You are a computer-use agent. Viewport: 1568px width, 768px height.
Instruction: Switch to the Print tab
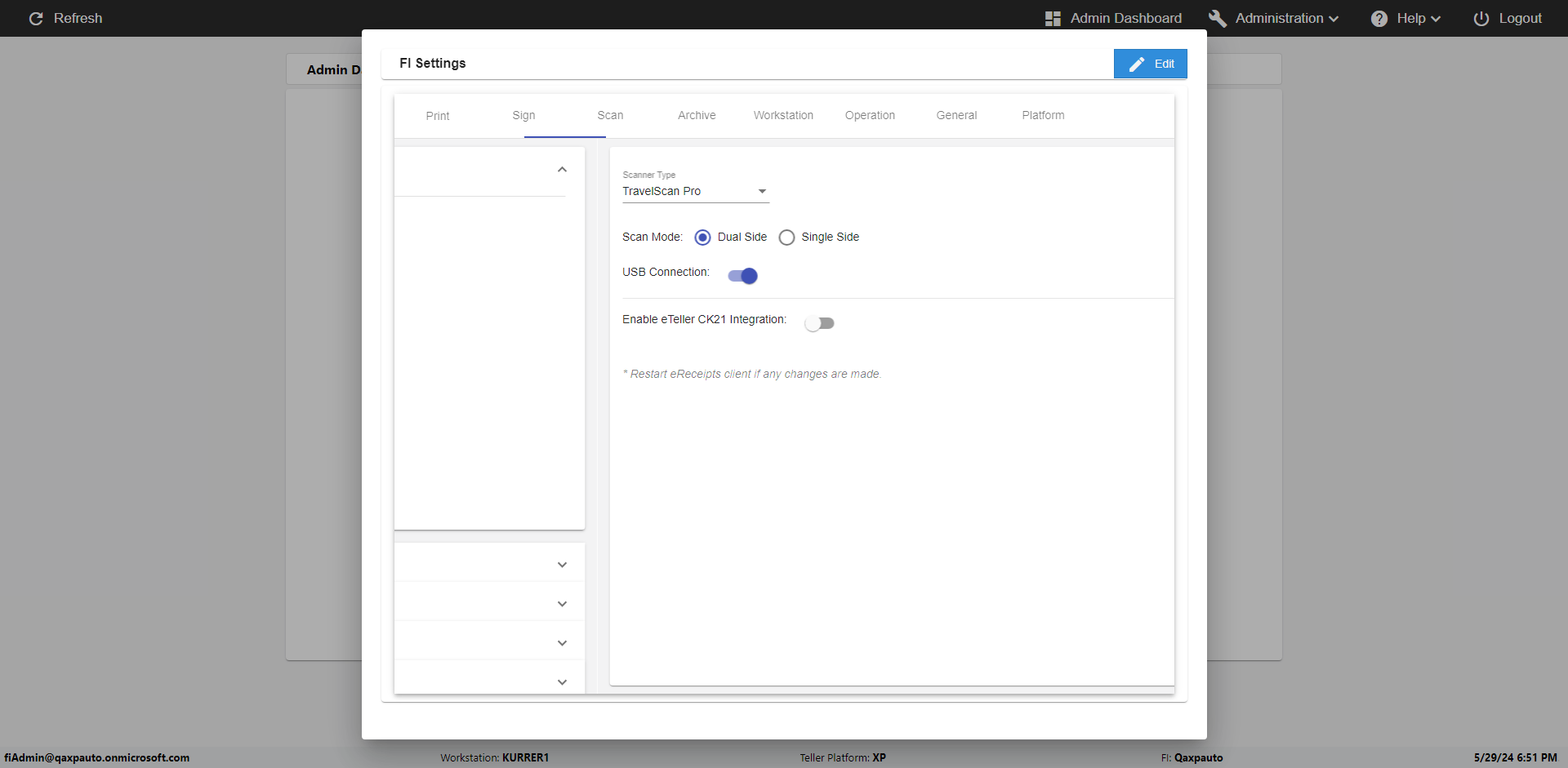click(x=438, y=116)
